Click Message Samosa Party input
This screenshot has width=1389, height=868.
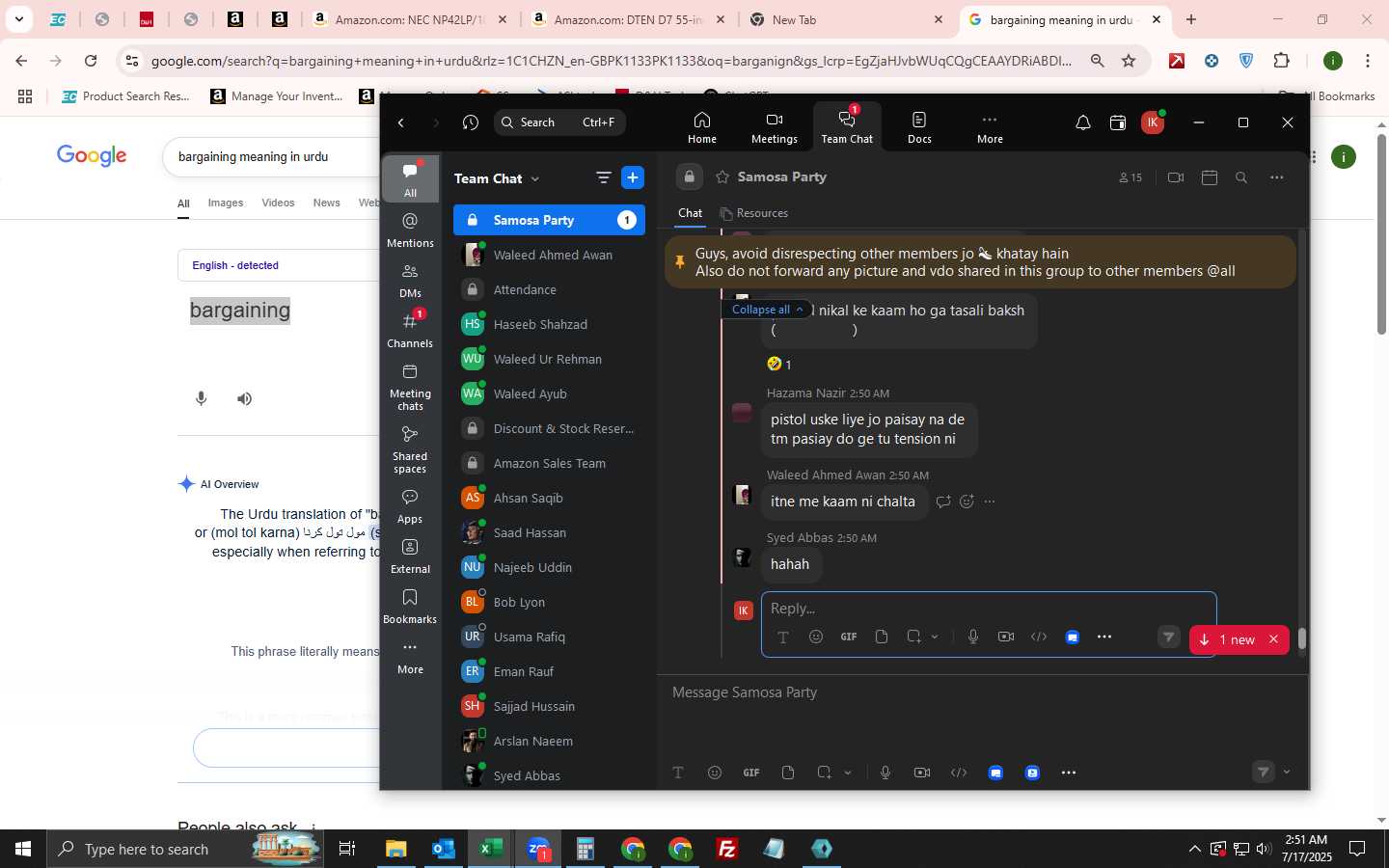(x=982, y=692)
